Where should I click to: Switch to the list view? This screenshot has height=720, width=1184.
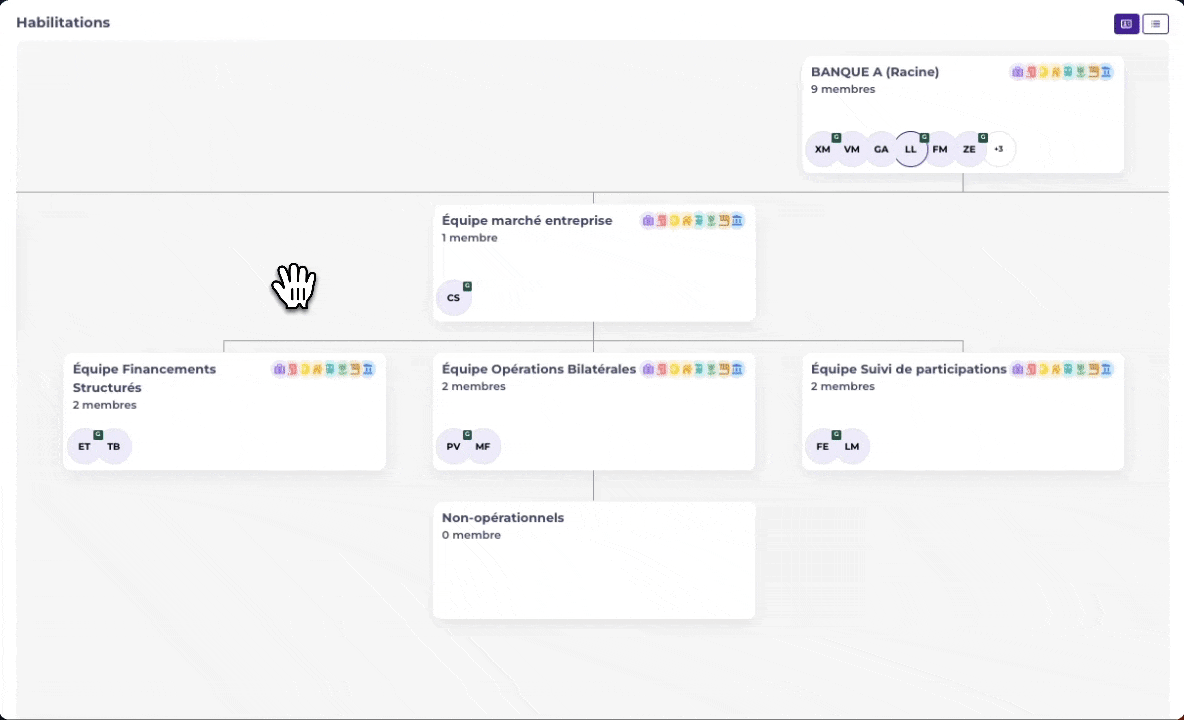click(1155, 23)
